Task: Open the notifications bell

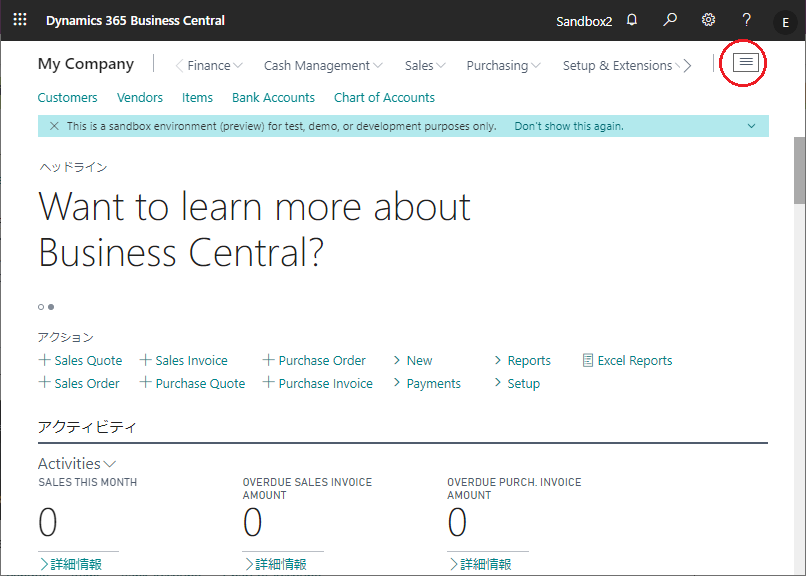Action: pos(632,20)
